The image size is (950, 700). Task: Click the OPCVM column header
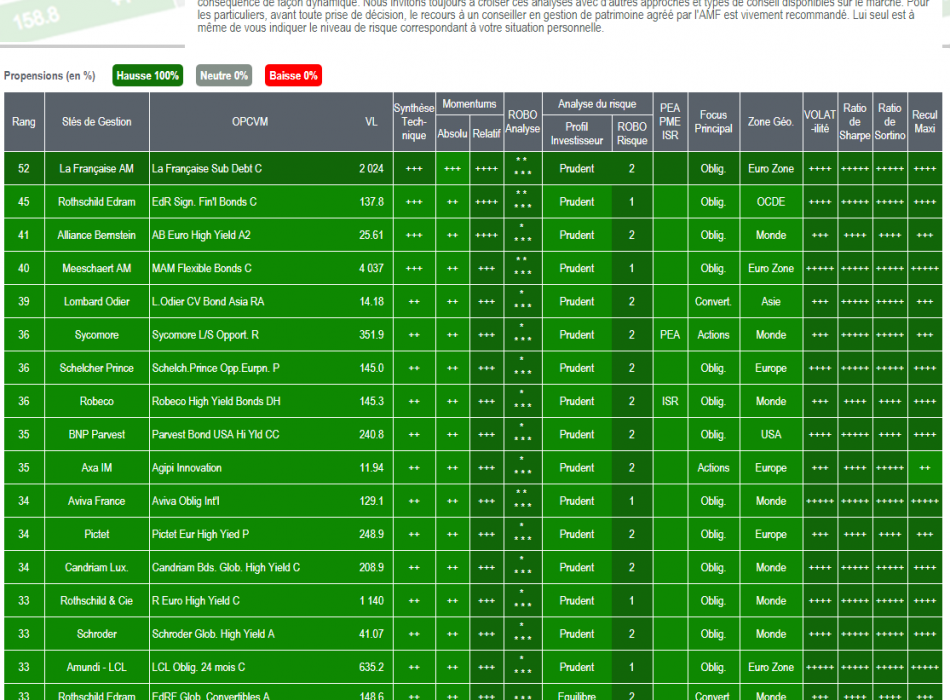[250, 122]
